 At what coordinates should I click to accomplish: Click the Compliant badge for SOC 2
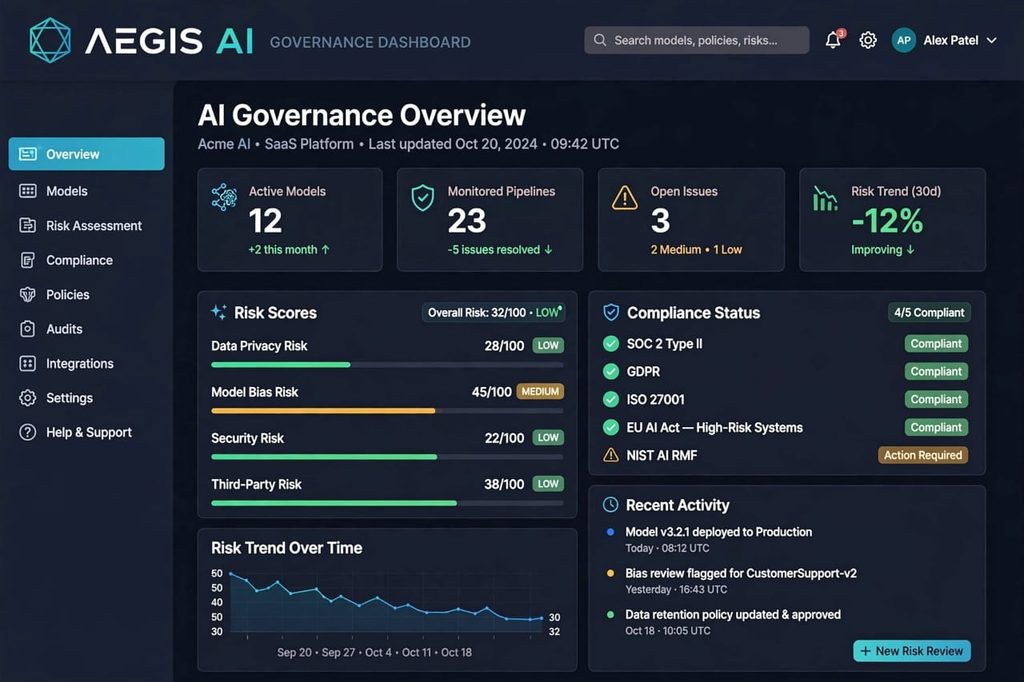(936, 344)
